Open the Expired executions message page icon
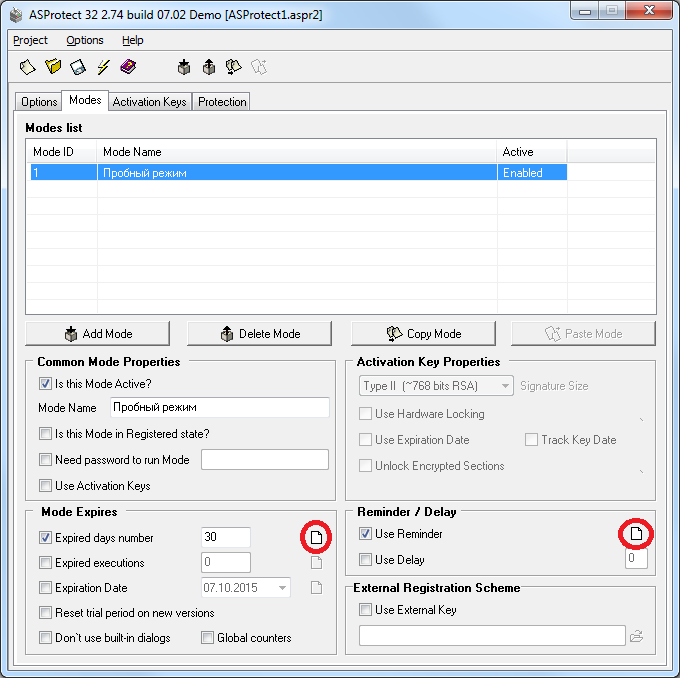680x678 pixels. 316,563
